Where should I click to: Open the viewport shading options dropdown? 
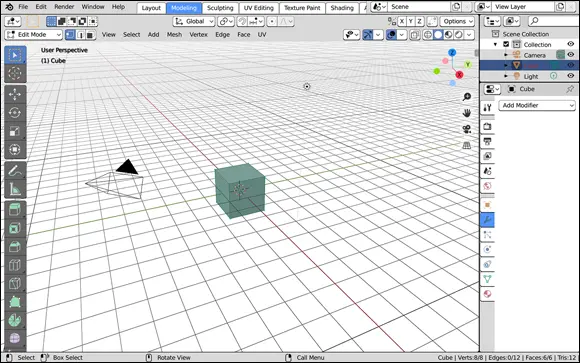[x=469, y=35]
